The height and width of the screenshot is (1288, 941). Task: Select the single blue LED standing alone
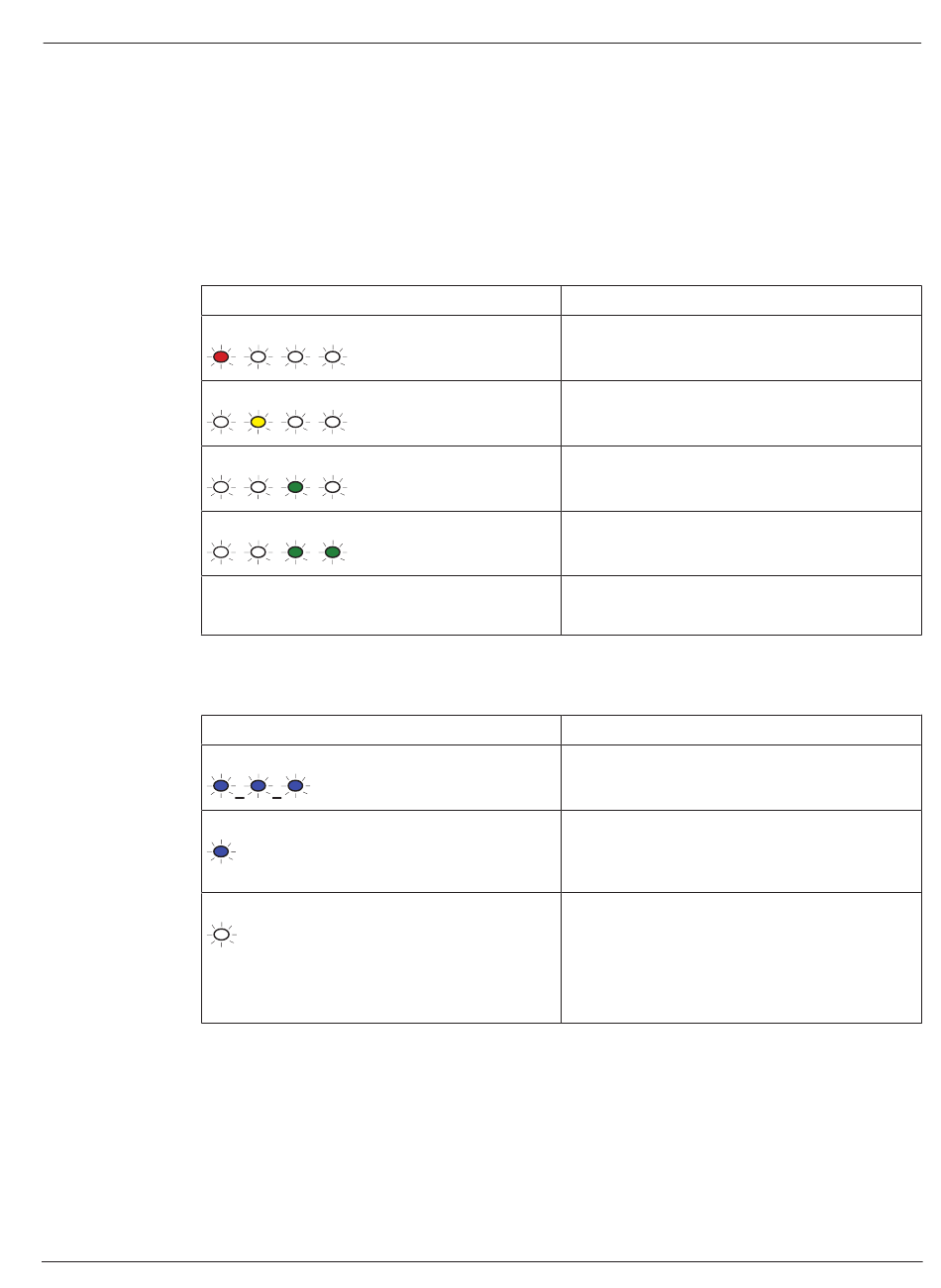pos(221,851)
